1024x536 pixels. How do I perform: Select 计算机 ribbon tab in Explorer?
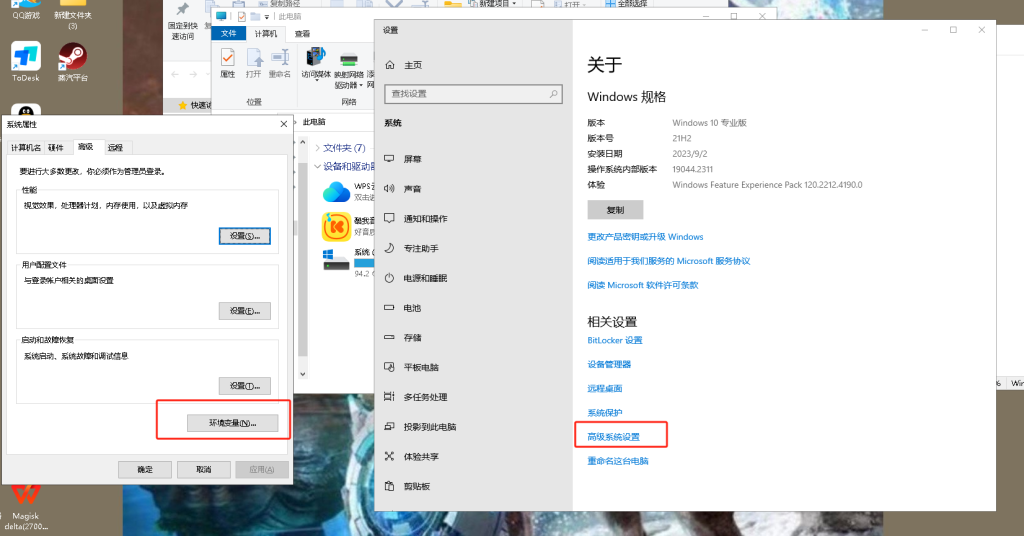266,33
